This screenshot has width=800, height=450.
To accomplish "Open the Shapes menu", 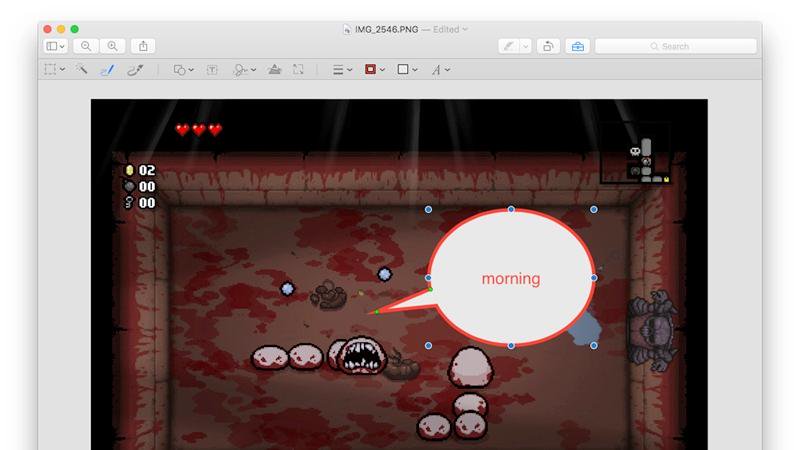I will pyautogui.click(x=184, y=70).
